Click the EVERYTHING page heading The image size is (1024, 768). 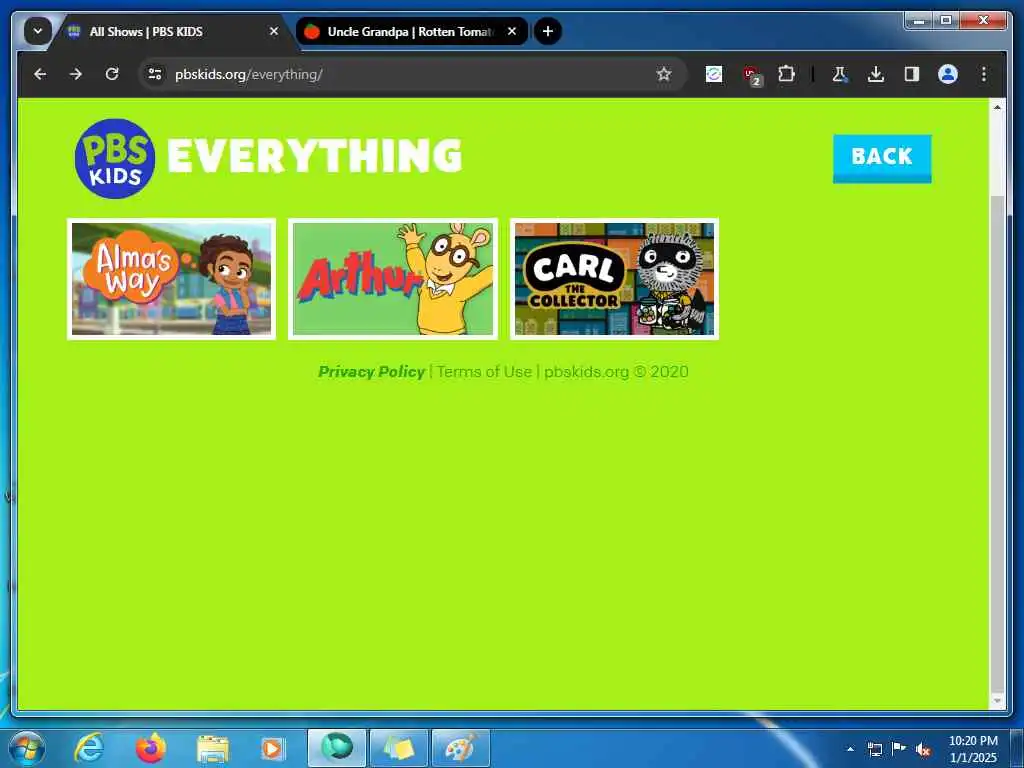click(x=315, y=156)
